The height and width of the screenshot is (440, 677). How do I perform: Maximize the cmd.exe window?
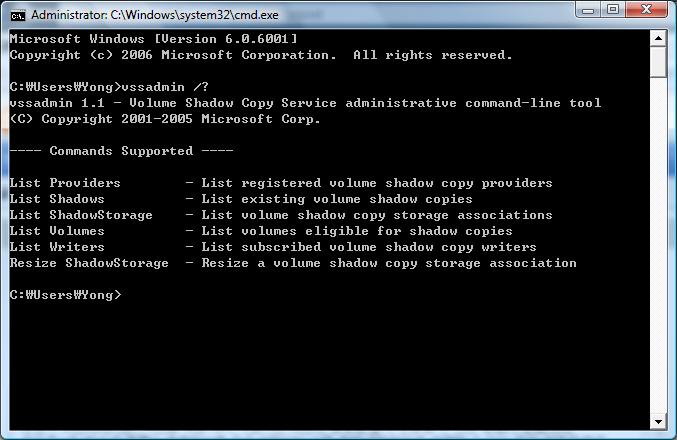613,9
